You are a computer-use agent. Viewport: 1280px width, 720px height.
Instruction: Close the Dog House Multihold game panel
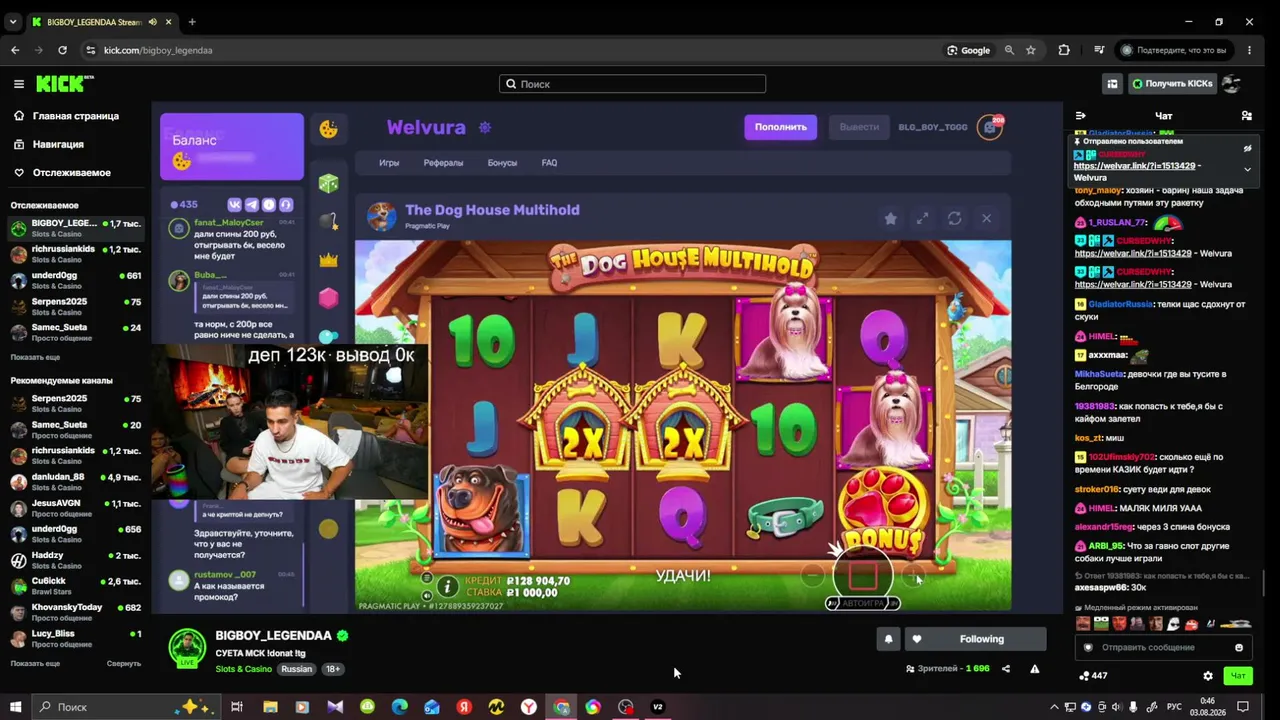986,218
